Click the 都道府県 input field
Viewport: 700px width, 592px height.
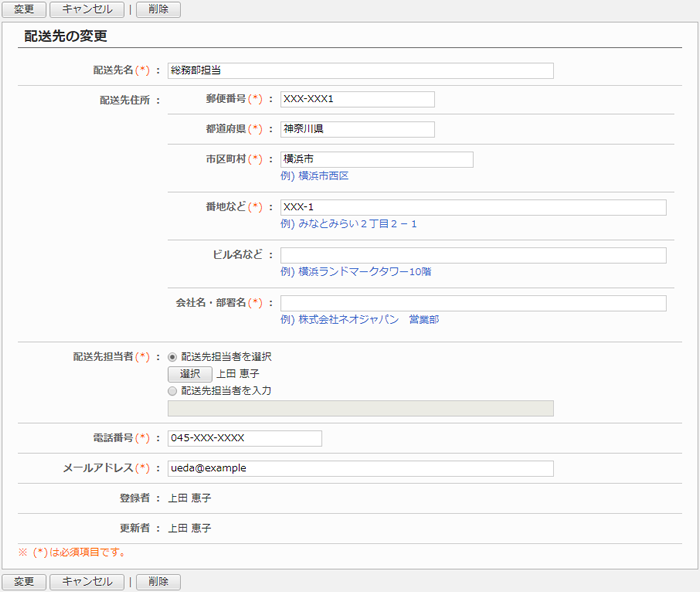(357, 129)
